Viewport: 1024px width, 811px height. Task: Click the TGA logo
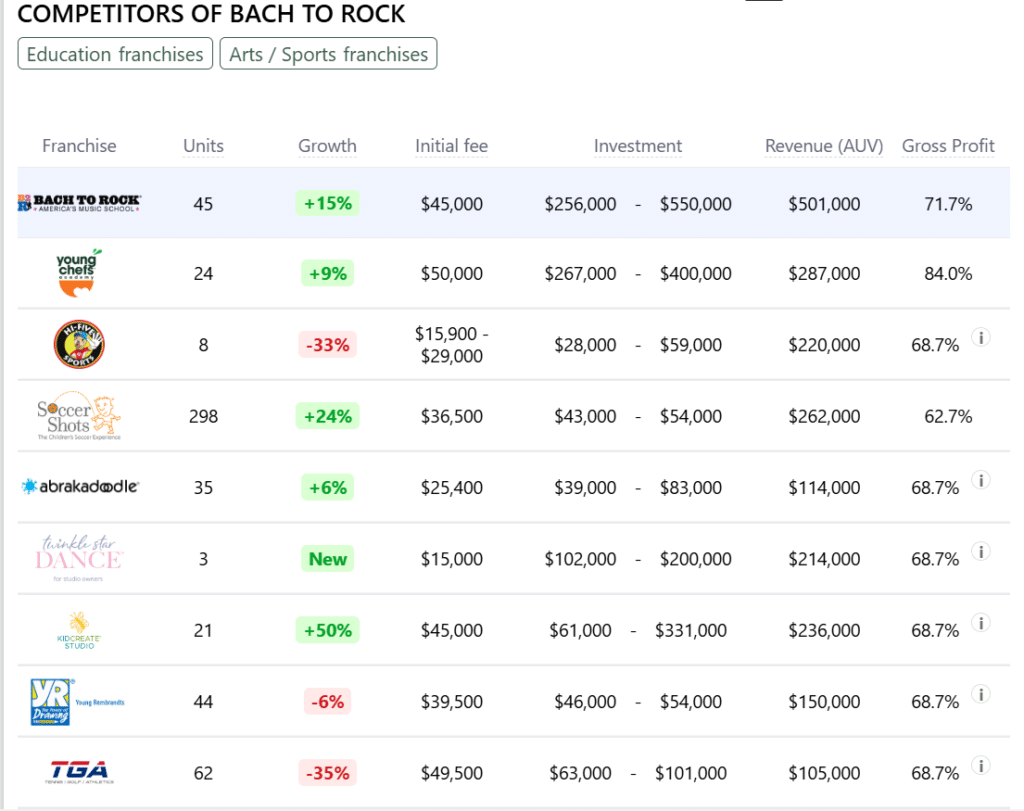pos(79,772)
